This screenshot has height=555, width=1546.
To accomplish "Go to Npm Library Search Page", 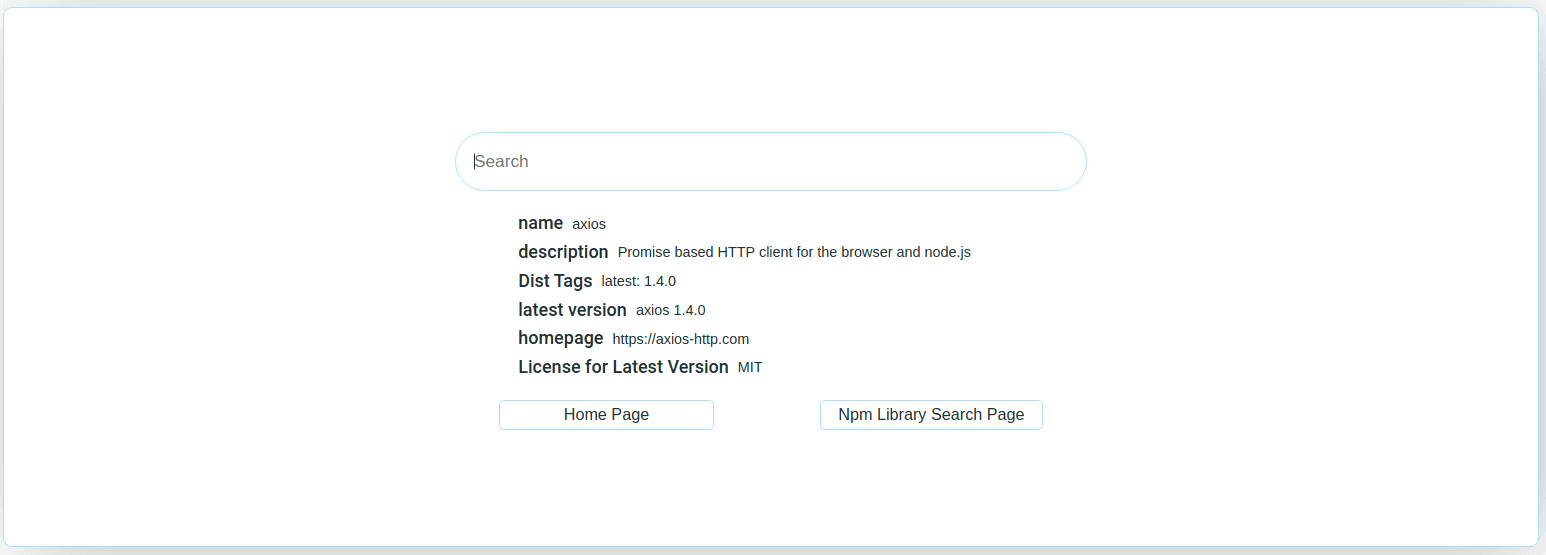I will click(931, 415).
